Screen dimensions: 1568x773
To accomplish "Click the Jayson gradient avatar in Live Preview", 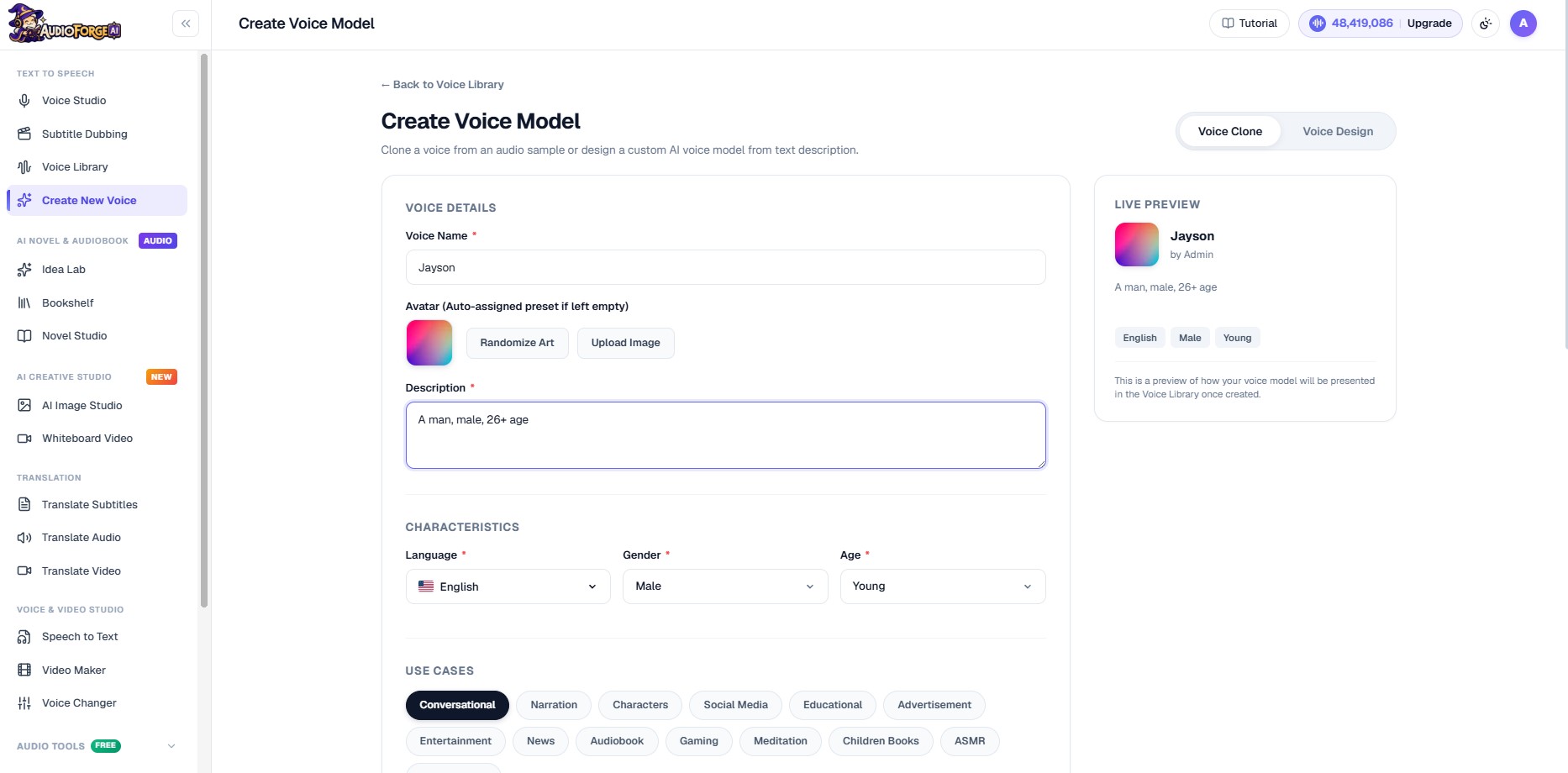I will point(1137,245).
